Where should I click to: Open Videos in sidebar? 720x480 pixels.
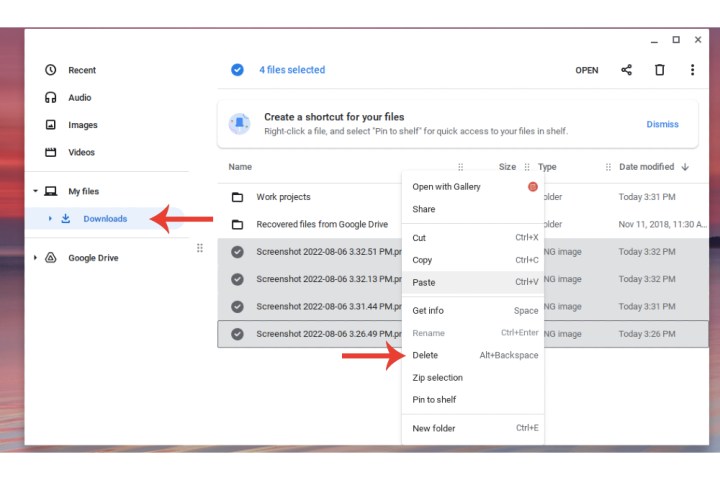81,152
